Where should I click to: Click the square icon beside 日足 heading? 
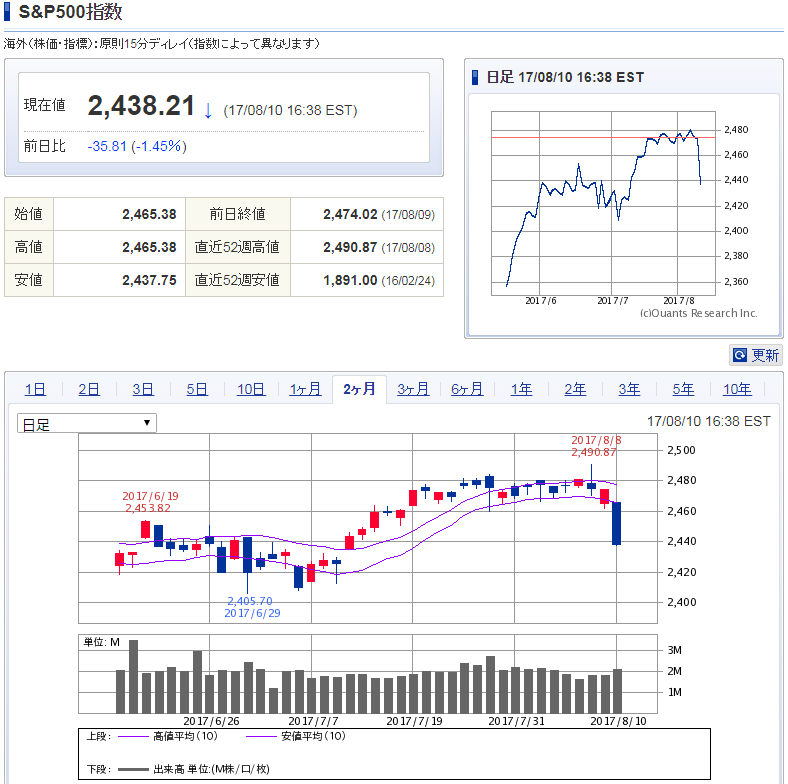[x=476, y=78]
